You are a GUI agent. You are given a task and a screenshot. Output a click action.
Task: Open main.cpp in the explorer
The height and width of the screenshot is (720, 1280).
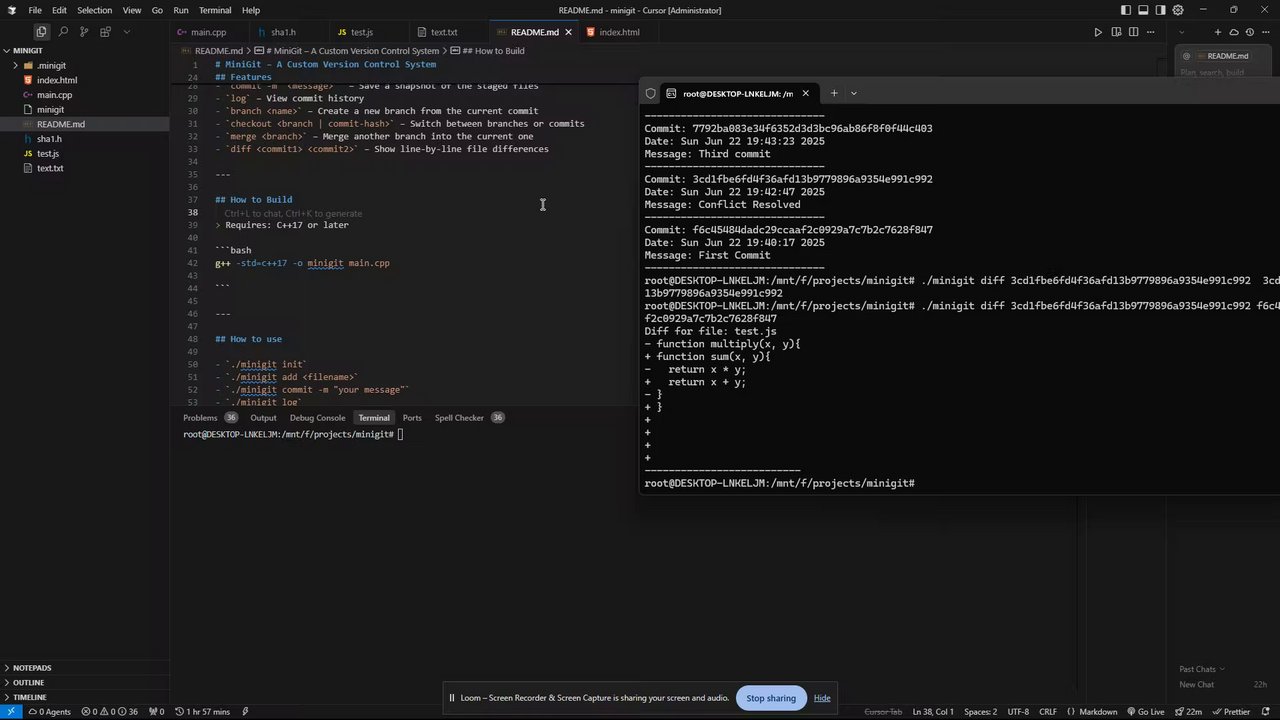[x=85, y=95]
